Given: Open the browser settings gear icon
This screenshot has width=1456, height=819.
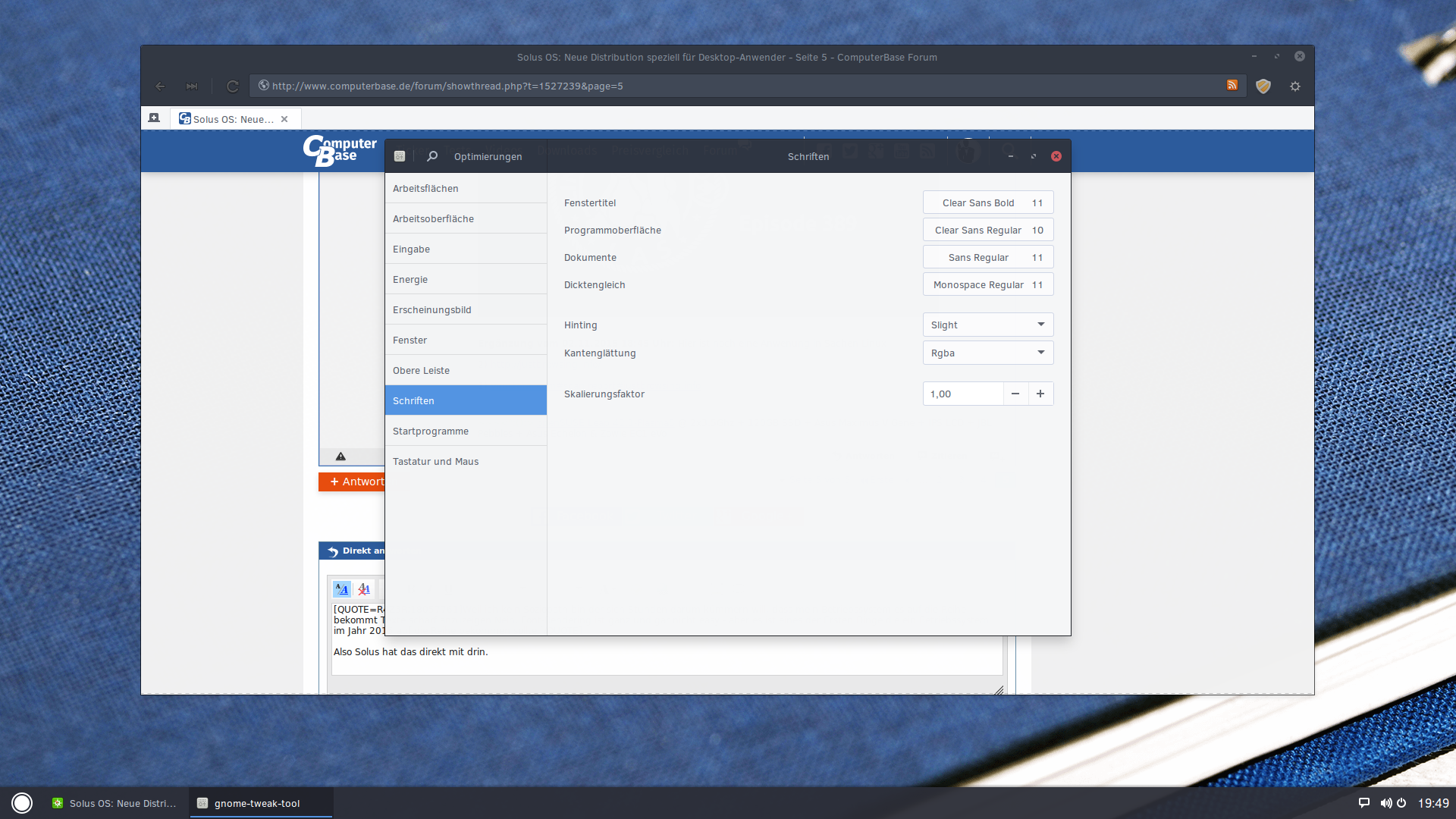Looking at the screenshot, I should point(1295,86).
